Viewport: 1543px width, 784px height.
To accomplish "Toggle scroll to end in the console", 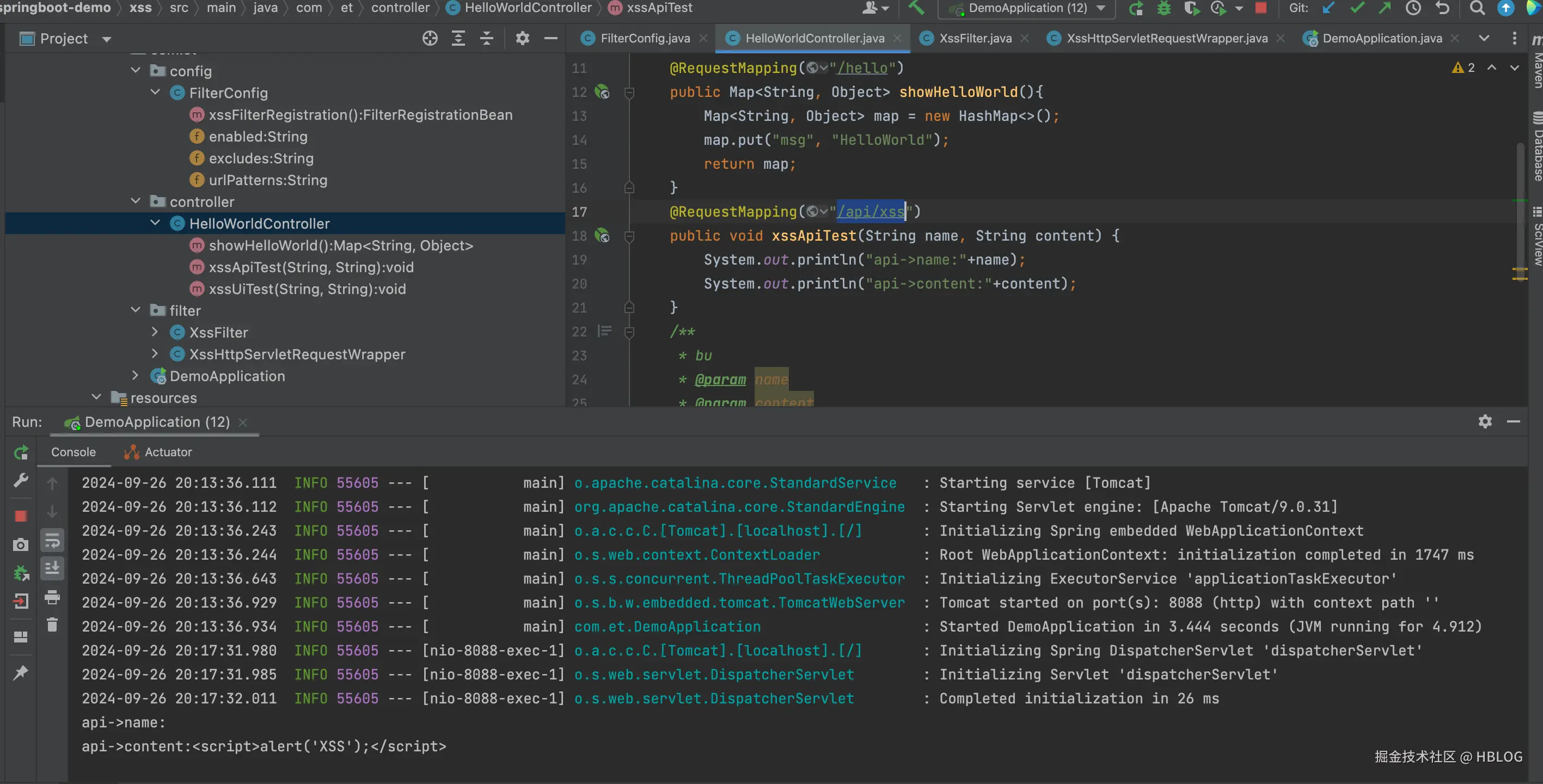I will click(x=52, y=568).
